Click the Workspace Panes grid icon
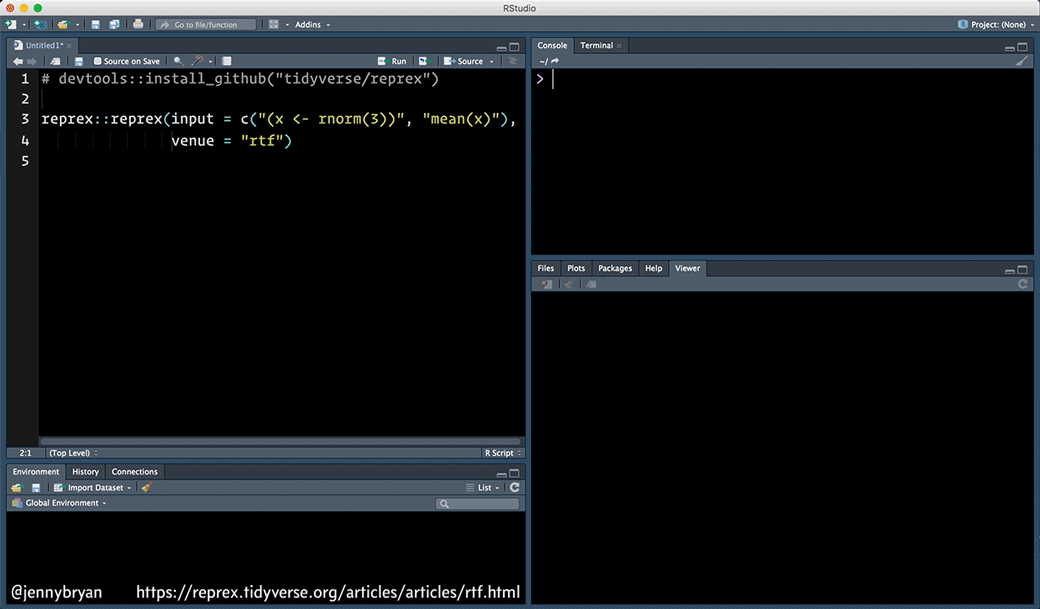Screen dimensions: 1040x609 pyautogui.click(x=273, y=25)
